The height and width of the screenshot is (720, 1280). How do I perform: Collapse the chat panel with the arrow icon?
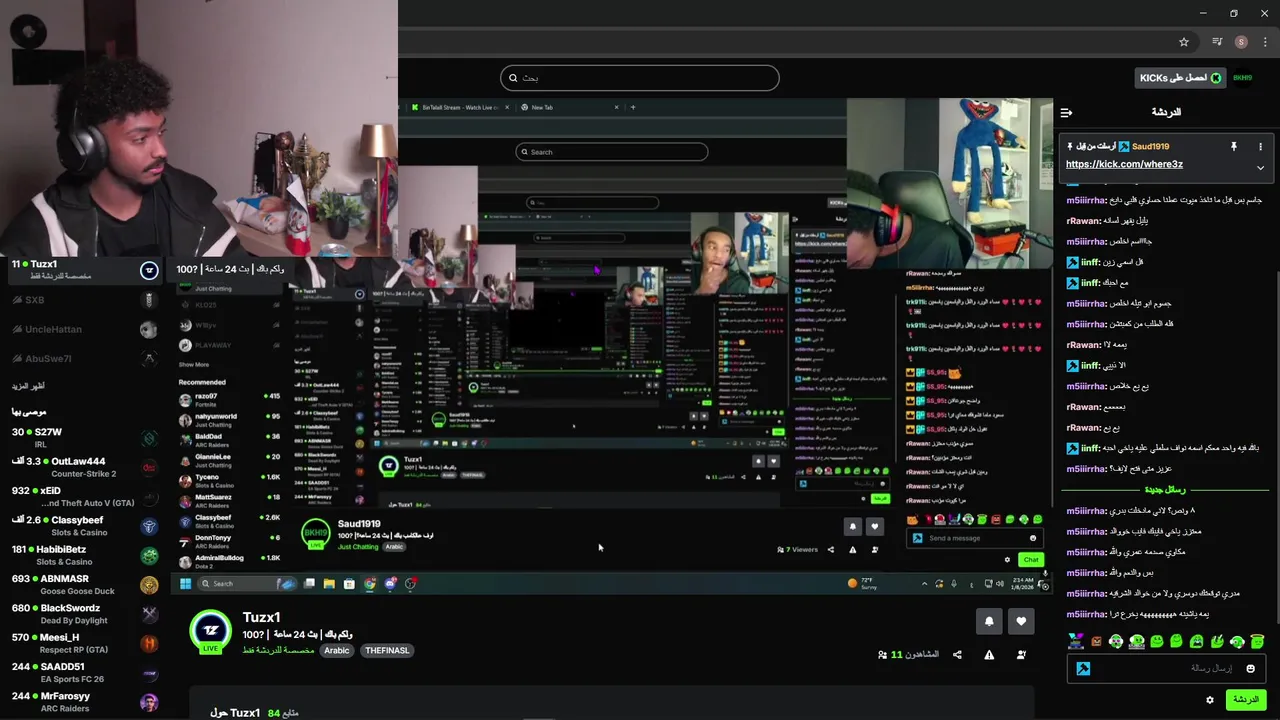click(x=1067, y=112)
